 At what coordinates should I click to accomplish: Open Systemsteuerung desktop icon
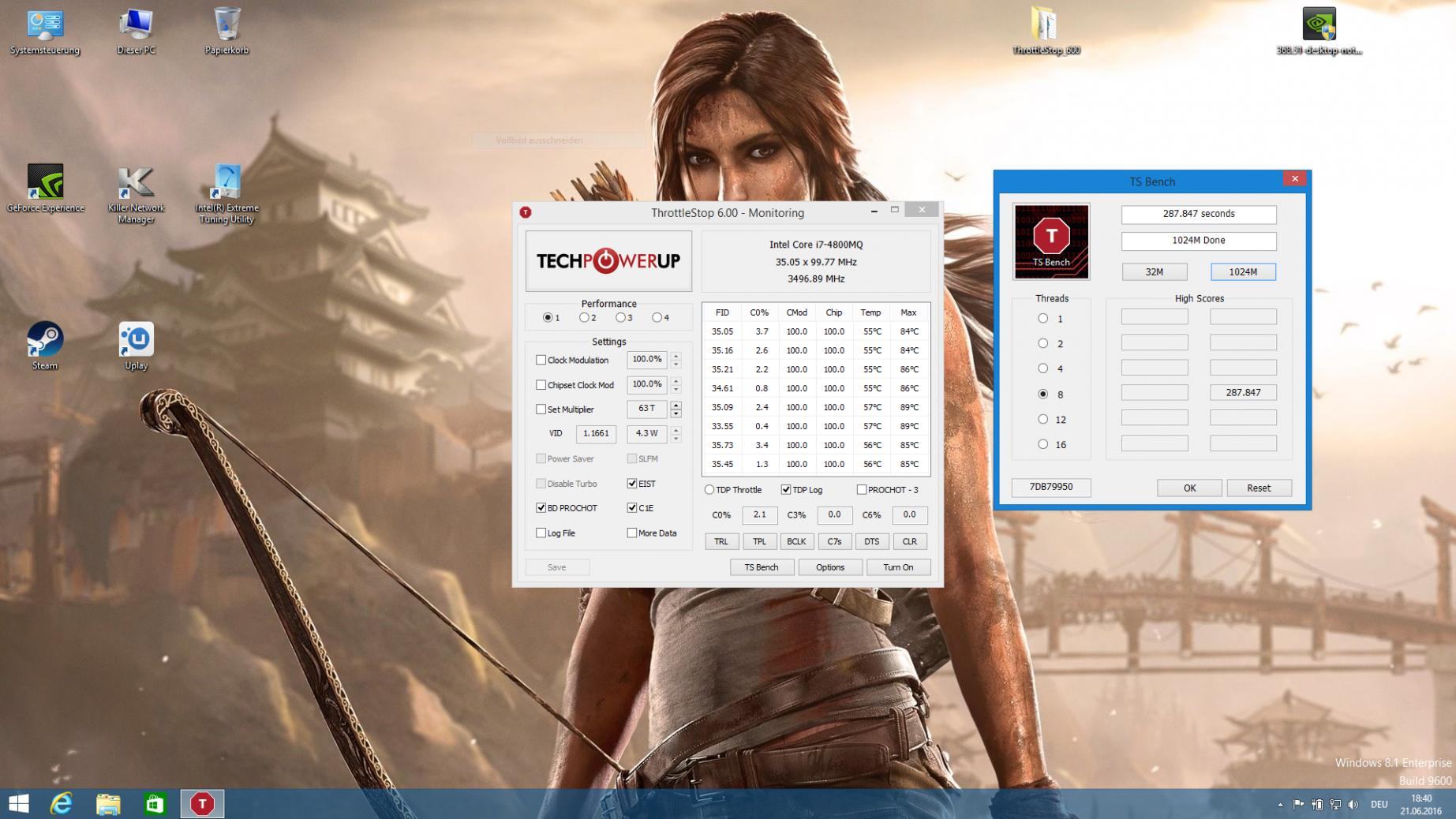click(x=45, y=31)
